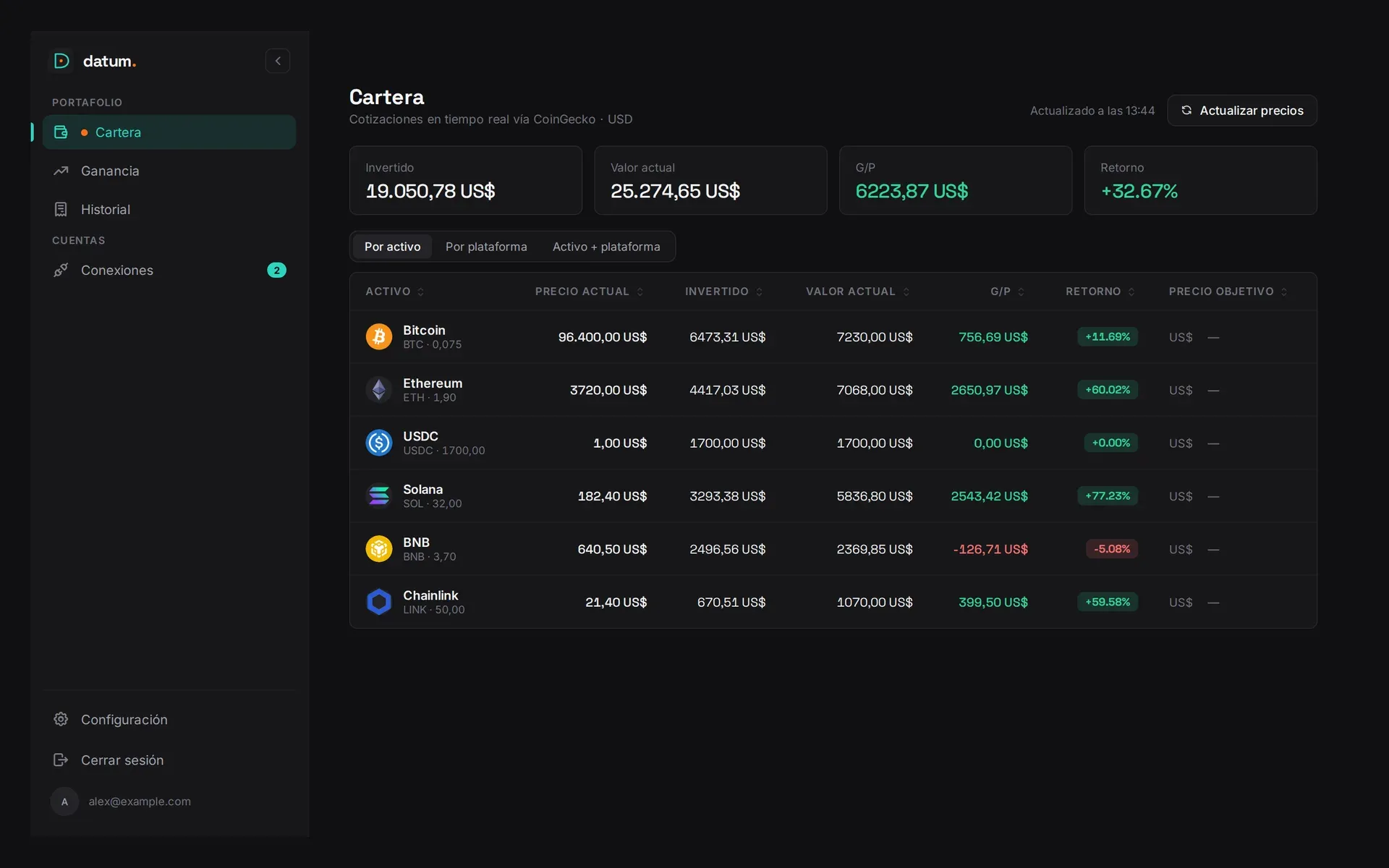
Task: Switch to Activo + plataforma tab
Action: click(606, 247)
